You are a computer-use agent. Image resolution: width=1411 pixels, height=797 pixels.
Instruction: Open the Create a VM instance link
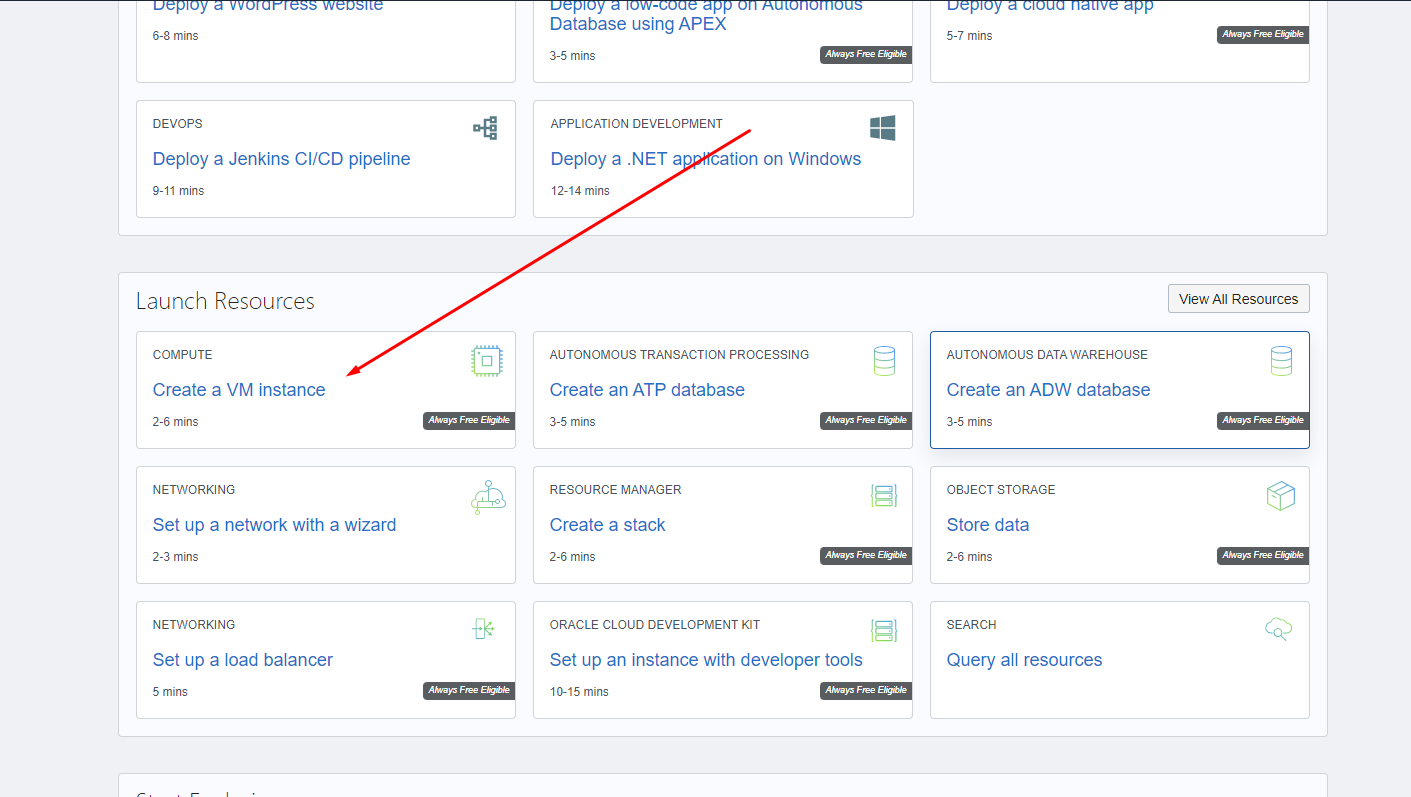tap(239, 390)
